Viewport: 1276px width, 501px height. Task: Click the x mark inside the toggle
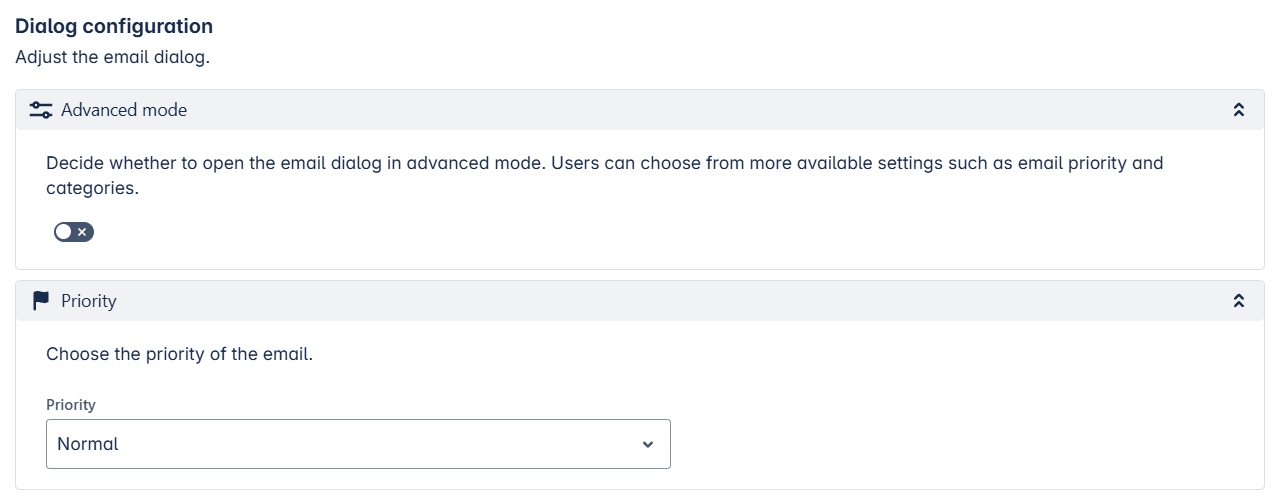[x=83, y=232]
